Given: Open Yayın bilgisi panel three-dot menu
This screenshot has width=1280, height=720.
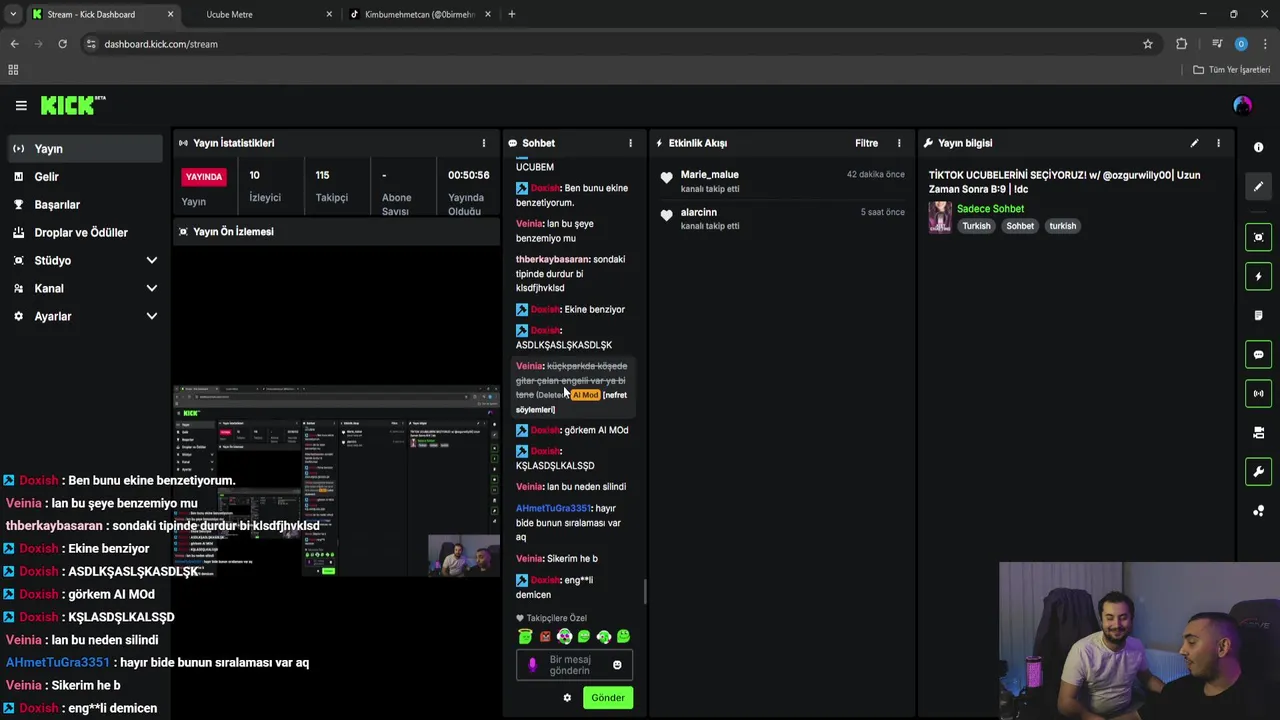Looking at the screenshot, I should tap(1218, 143).
